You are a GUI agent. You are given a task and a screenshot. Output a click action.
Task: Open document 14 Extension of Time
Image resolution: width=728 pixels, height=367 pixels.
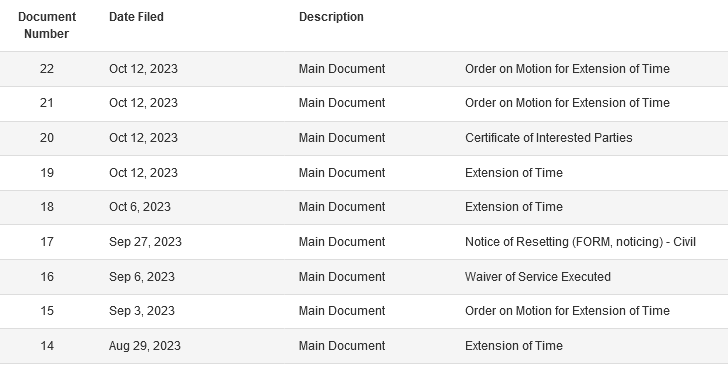pyautogui.click(x=514, y=346)
